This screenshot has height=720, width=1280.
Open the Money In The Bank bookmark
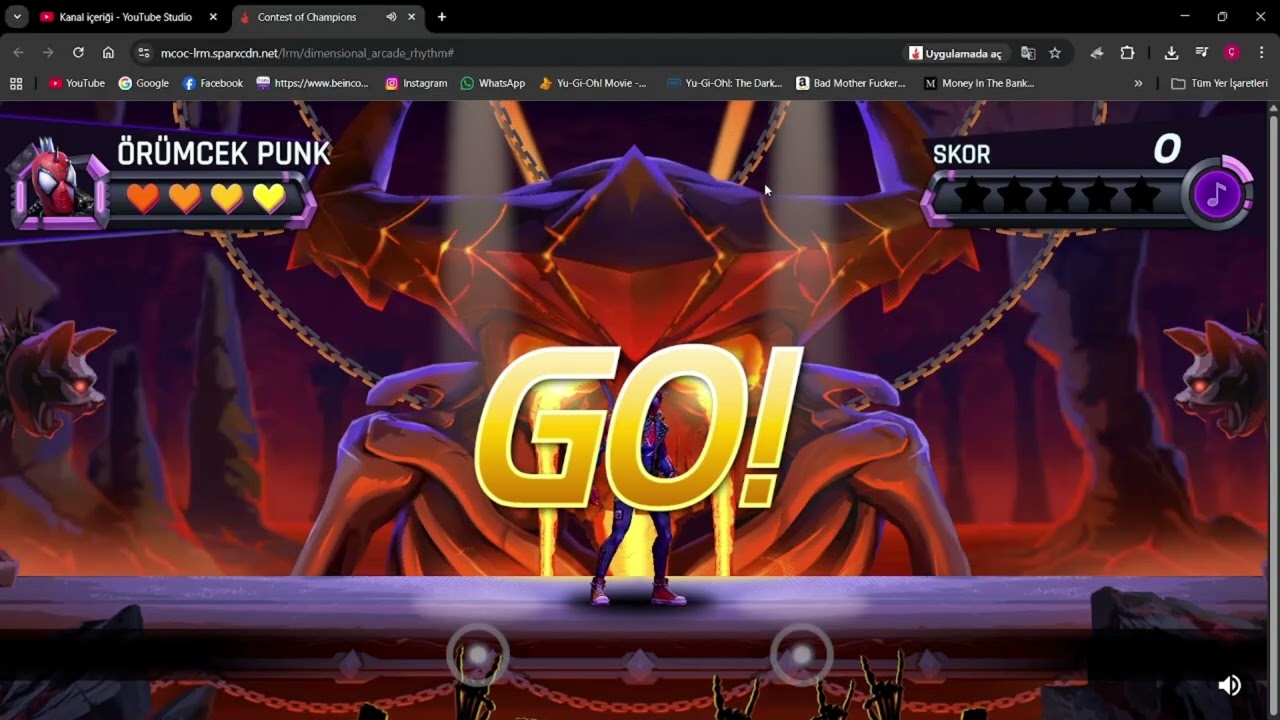[980, 83]
